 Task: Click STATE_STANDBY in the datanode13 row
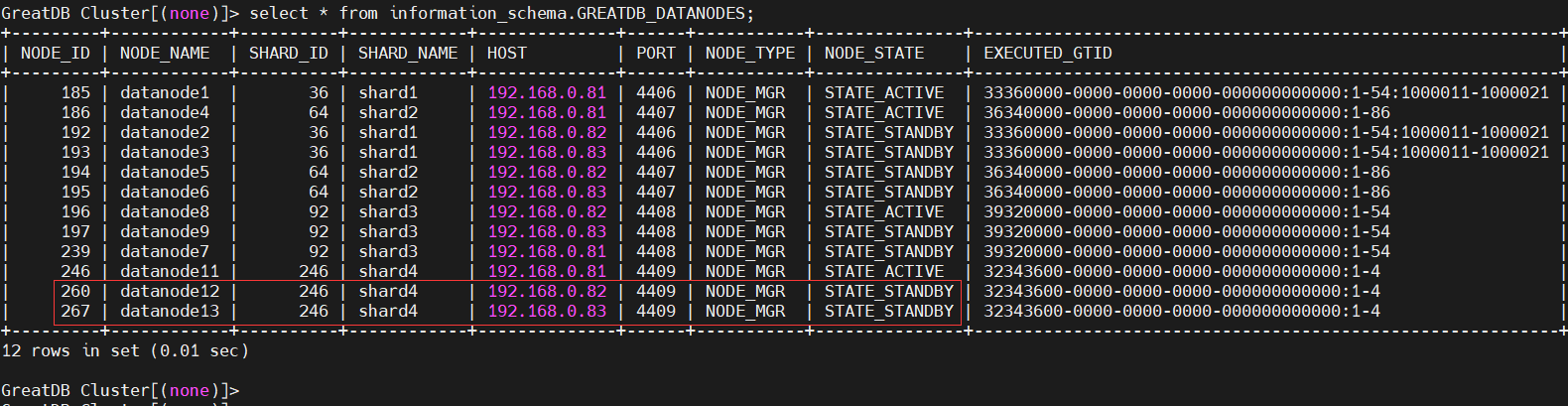[x=889, y=312]
